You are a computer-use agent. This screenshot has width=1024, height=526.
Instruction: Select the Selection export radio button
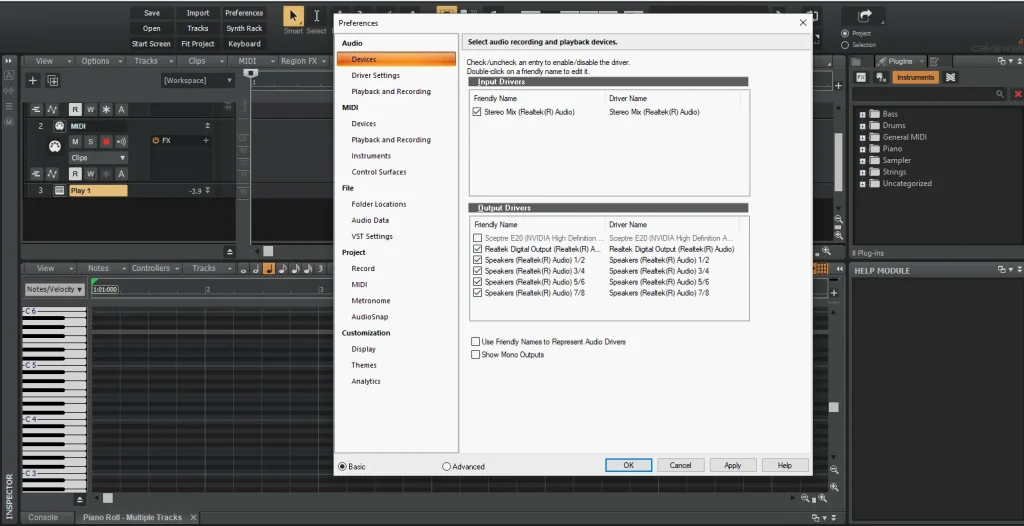click(x=845, y=45)
